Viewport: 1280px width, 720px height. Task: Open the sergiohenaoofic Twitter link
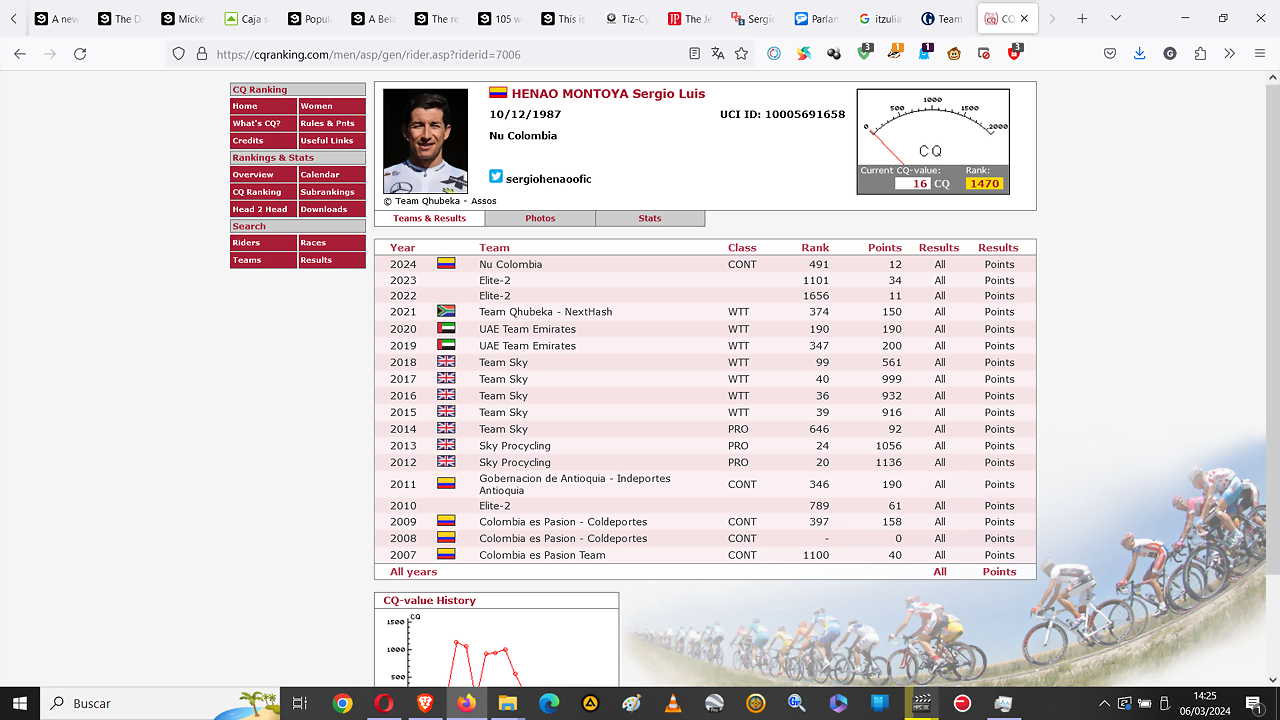[548, 179]
